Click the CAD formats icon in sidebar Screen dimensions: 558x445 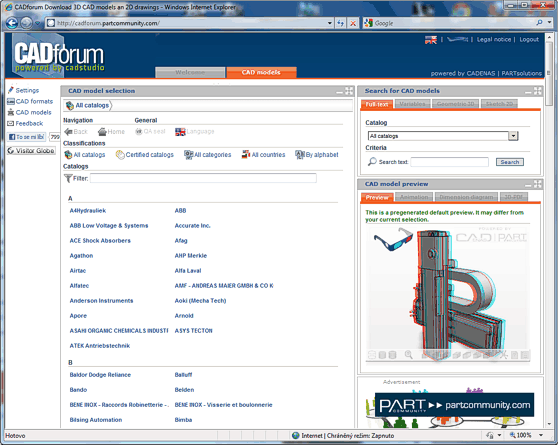(11, 101)
